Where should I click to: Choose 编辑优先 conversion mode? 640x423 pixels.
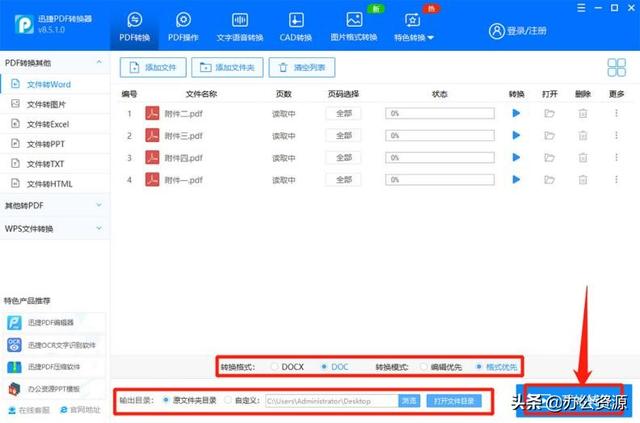(x=441, y=367)
